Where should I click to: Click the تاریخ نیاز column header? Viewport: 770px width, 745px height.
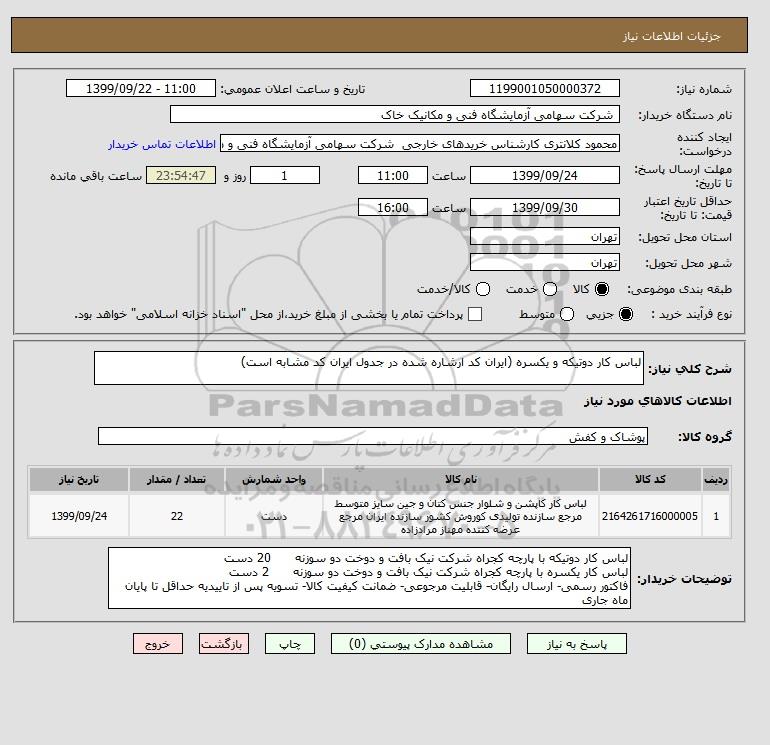pyautogui.click(x=79, y=479)
